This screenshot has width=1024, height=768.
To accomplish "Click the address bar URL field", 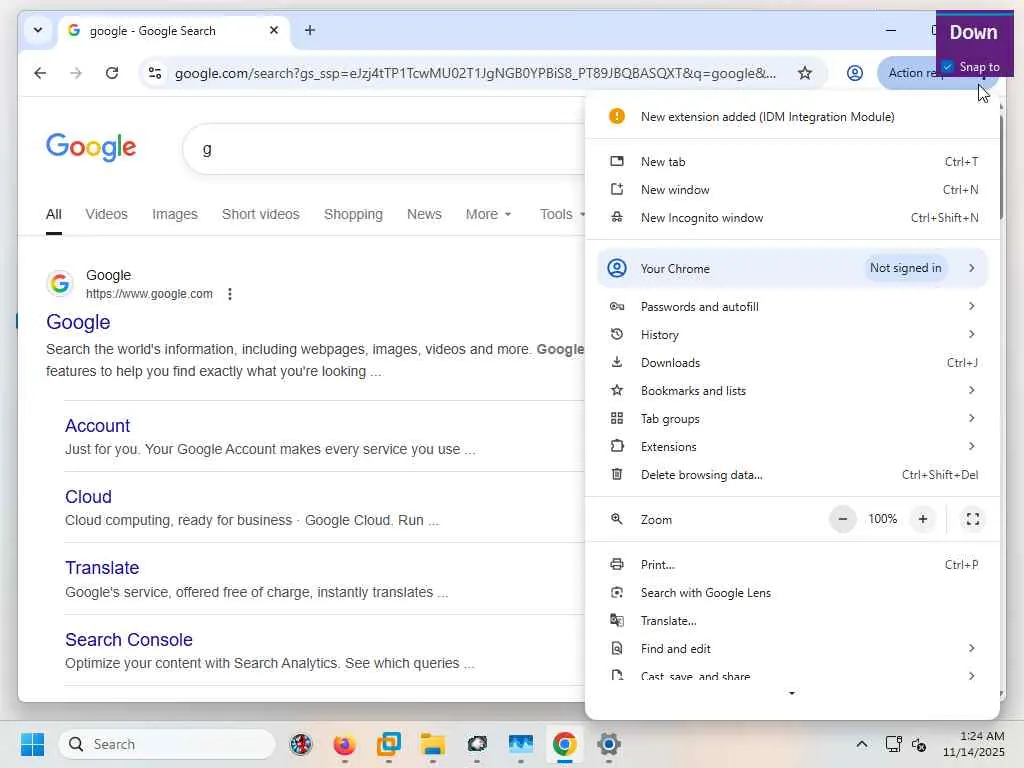I will pos(475,73).
